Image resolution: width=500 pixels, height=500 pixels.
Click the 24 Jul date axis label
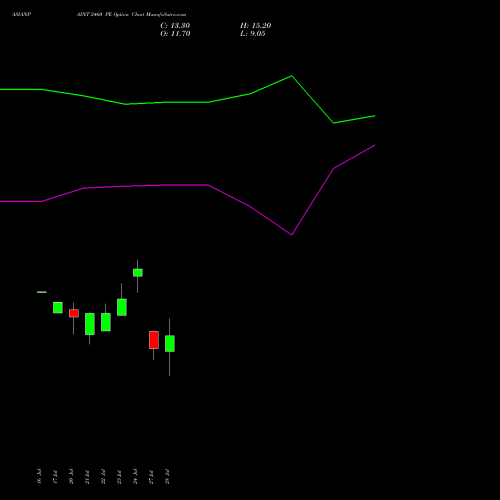click(x=135, y=476)
